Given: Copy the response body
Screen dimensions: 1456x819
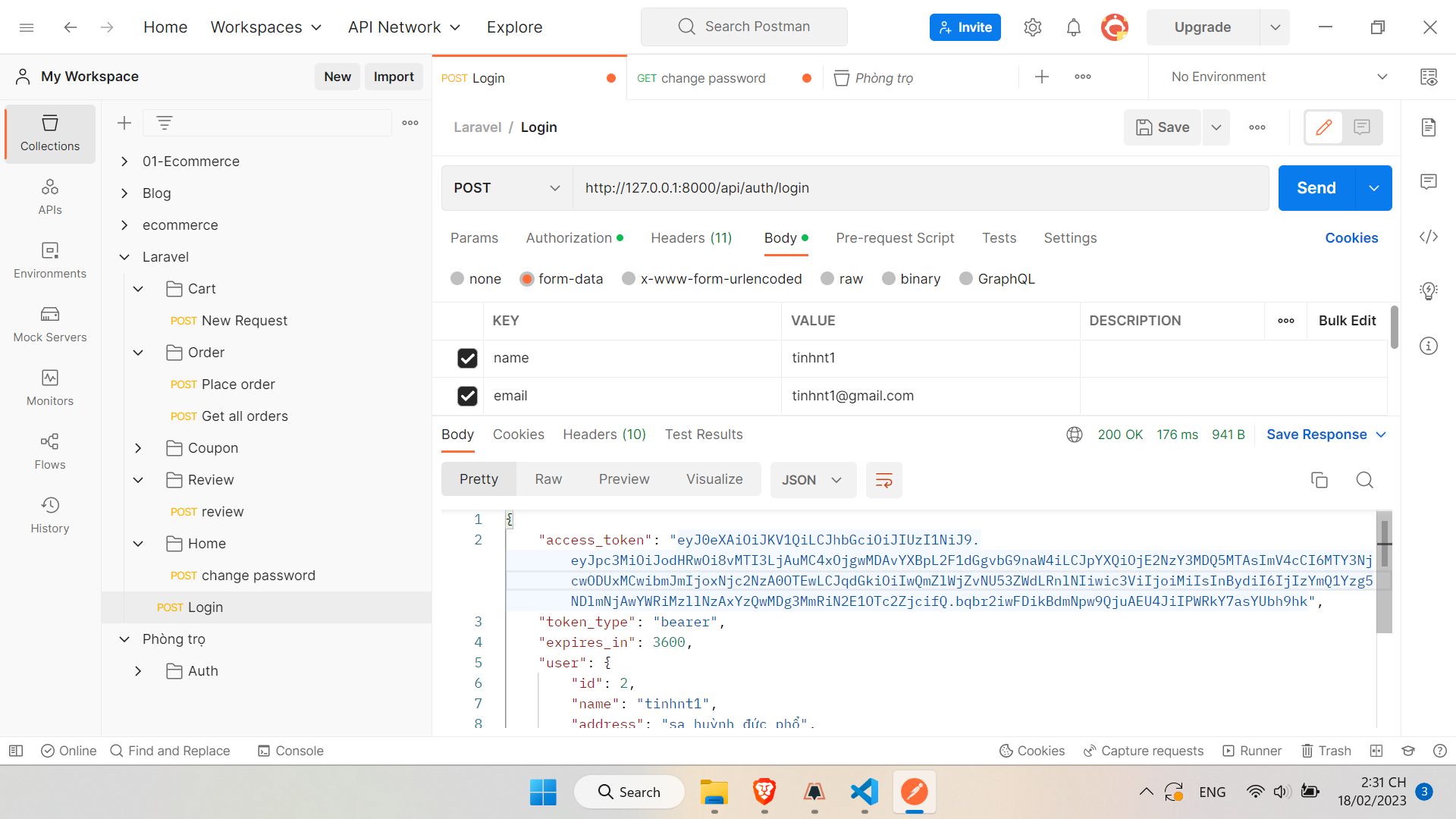Looking at the screenshot, I should 1319,480.
